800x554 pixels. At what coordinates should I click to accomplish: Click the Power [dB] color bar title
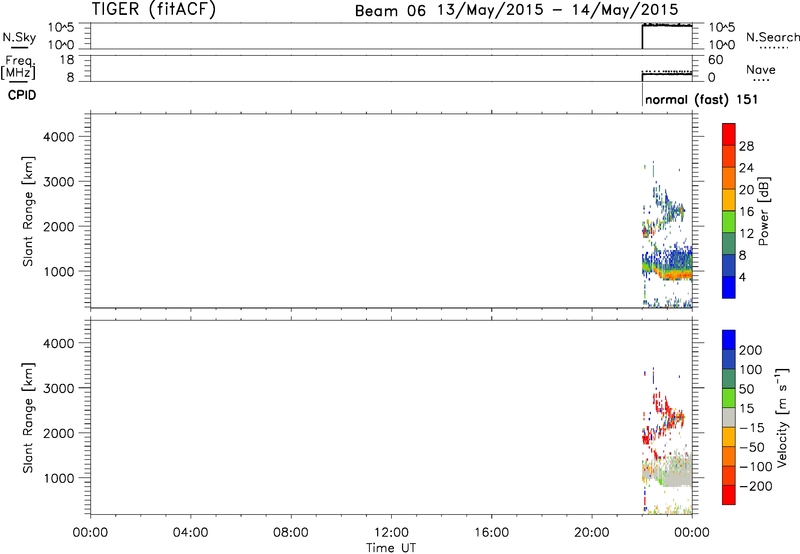tap(763, 211)
